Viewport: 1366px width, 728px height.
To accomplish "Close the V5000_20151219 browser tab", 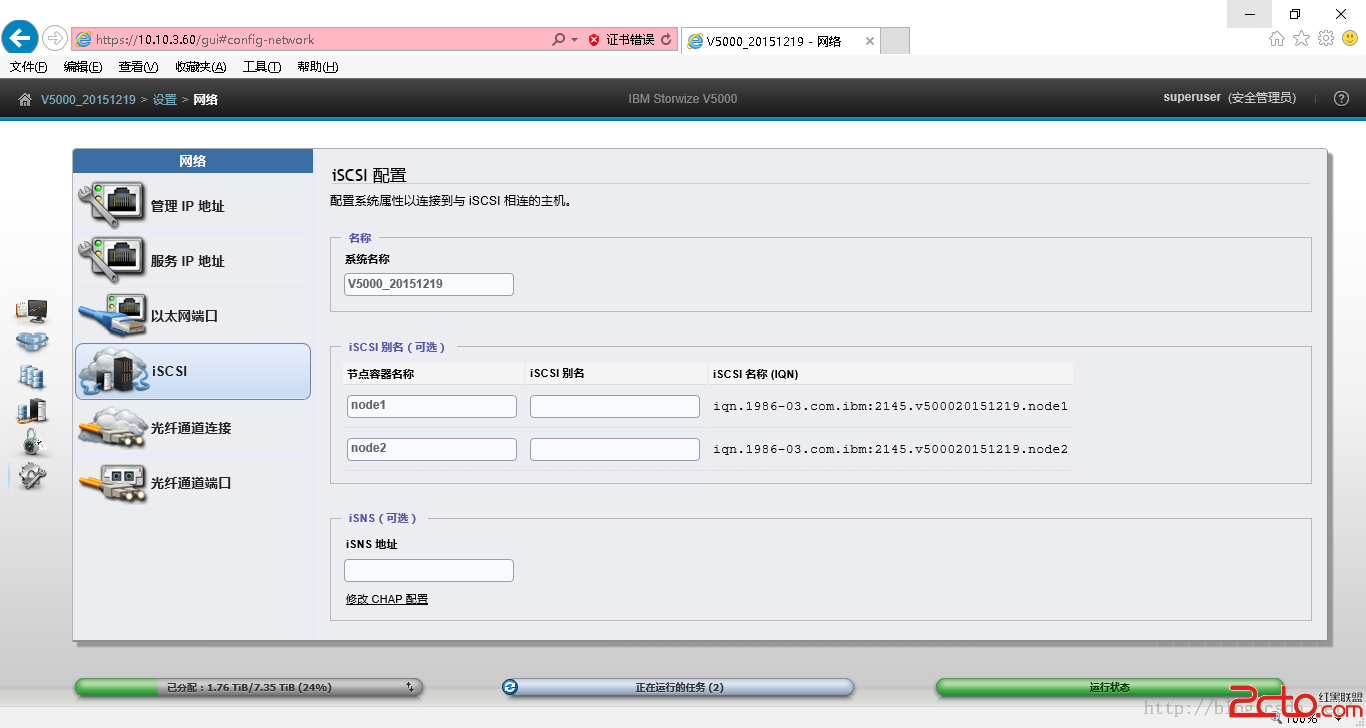I will (870, 41).
